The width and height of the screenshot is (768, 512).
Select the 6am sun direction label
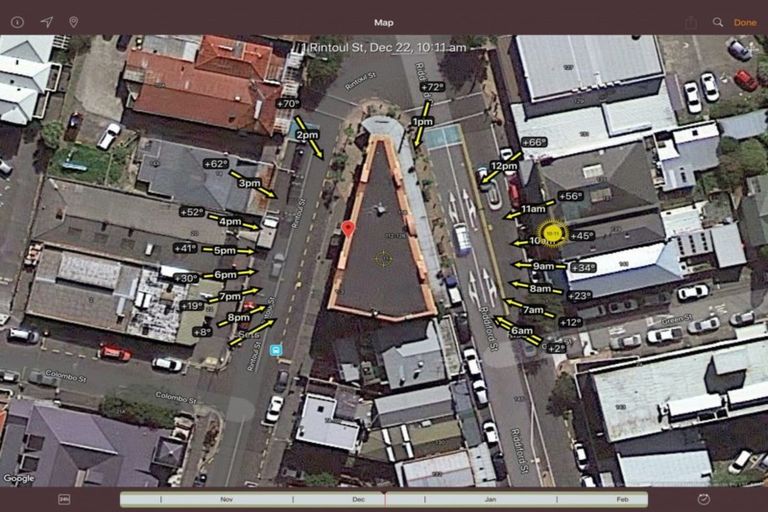[521, 330]
